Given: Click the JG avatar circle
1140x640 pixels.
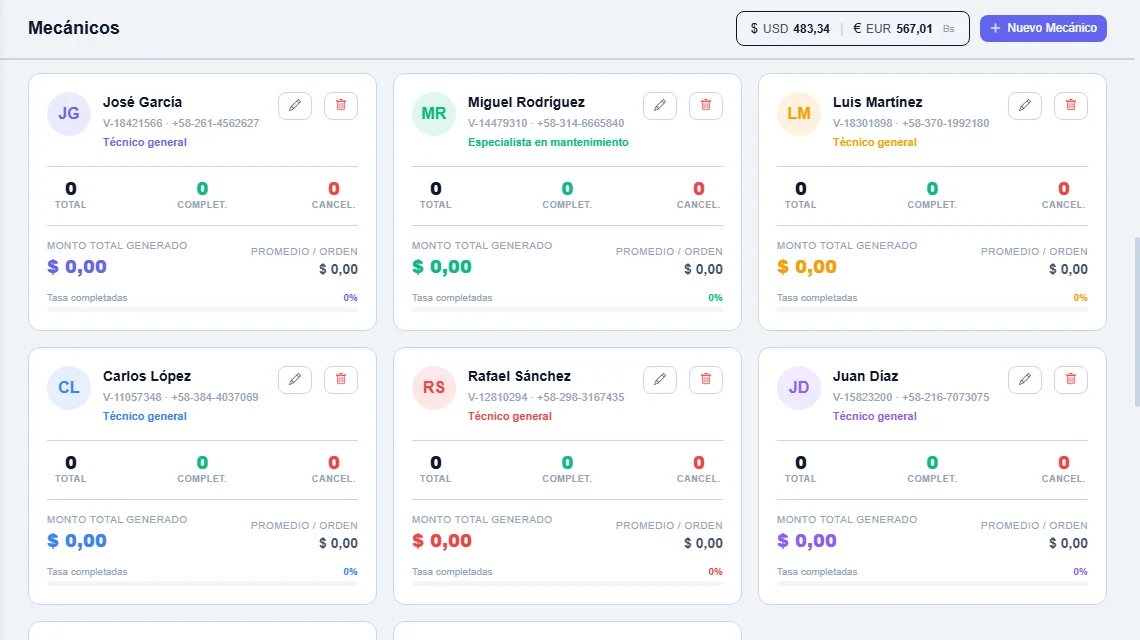Looking at the screenshot, I should [x=69, y=113].
